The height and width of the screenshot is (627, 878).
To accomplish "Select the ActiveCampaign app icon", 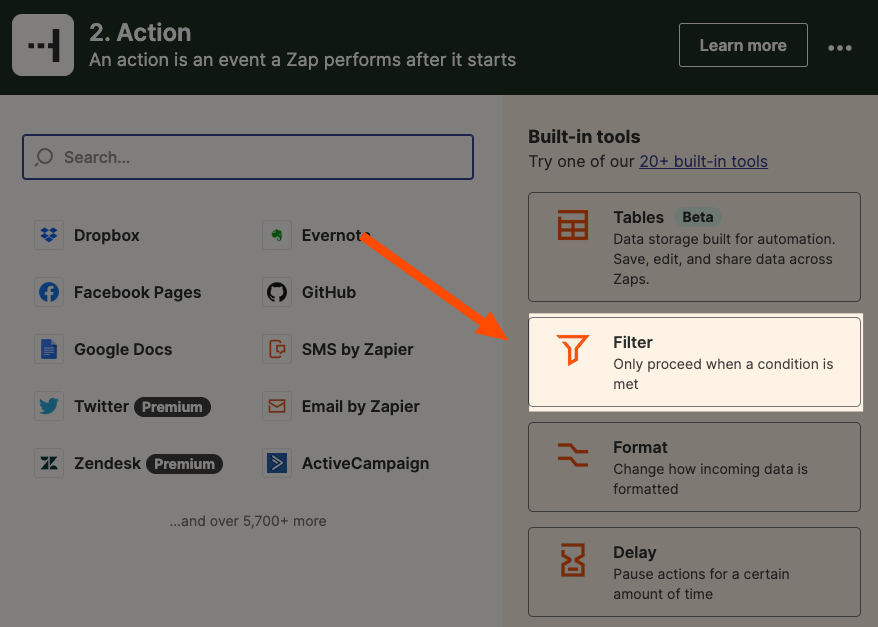I will click(277, 464).
